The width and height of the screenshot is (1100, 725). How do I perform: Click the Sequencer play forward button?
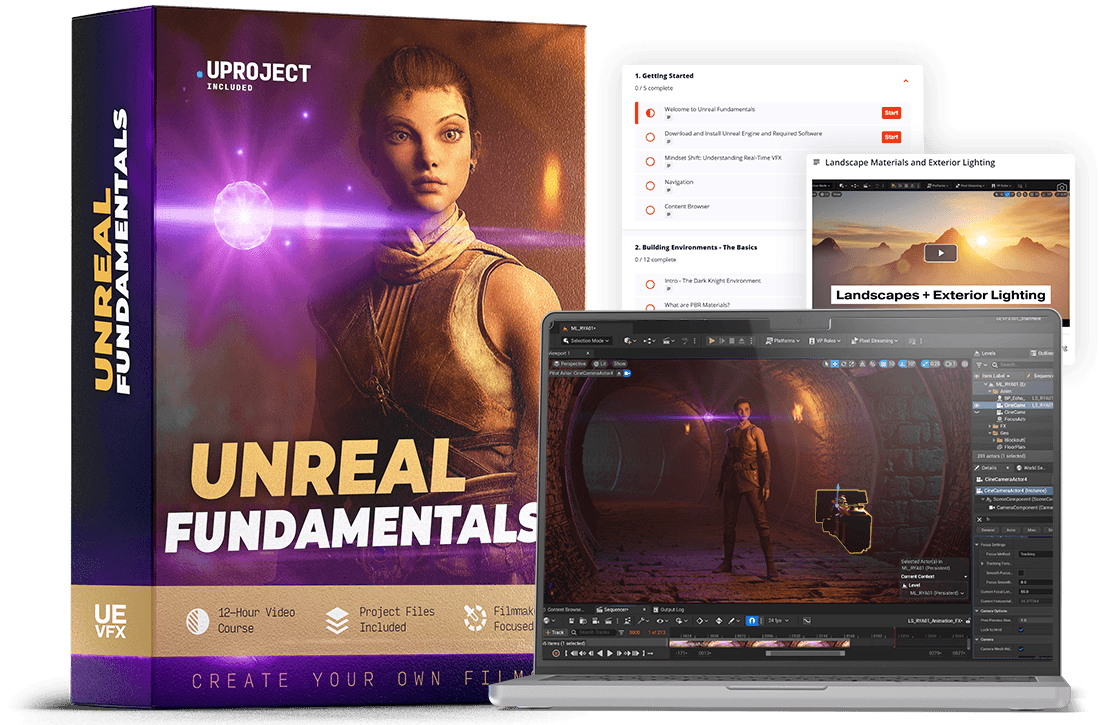point(610,653)
